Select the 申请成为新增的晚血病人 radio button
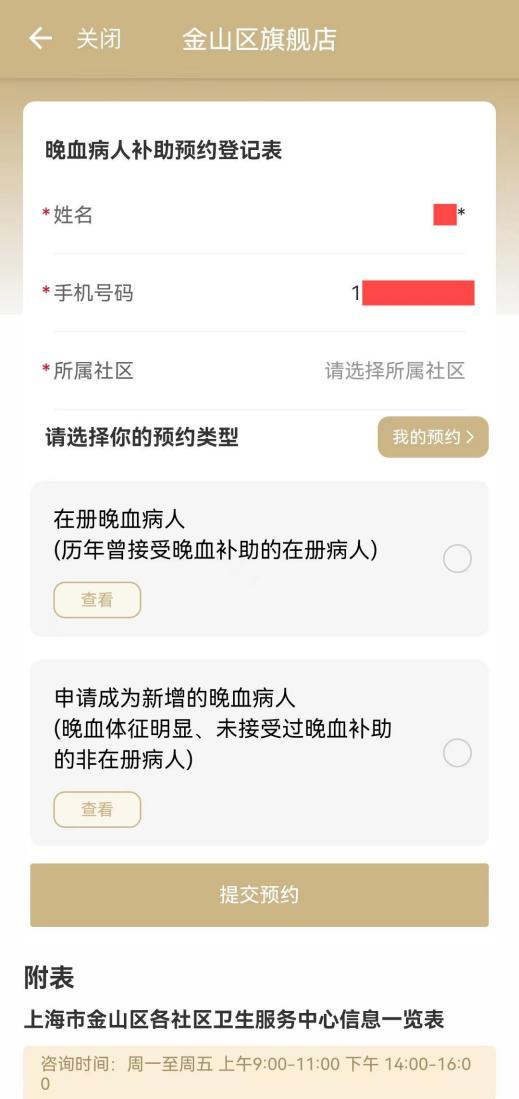519x1099 pixels. 457,753
